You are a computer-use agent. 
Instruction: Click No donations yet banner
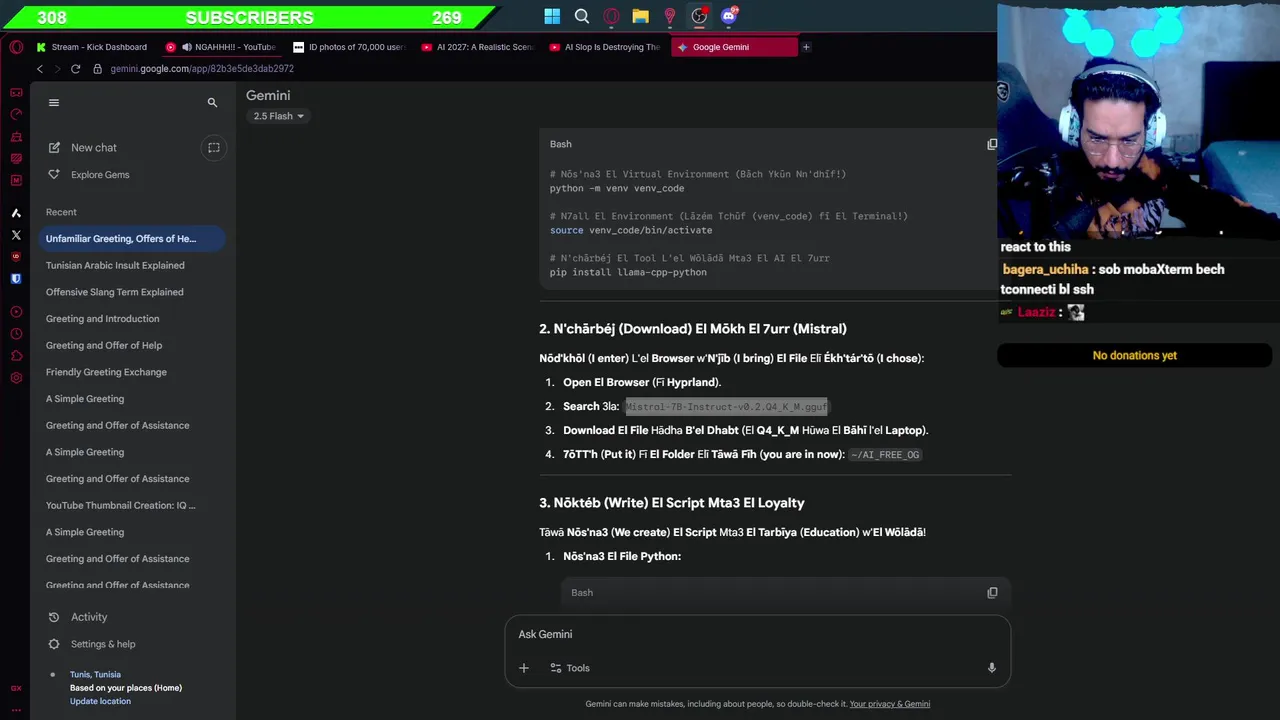click(1134, 355)
